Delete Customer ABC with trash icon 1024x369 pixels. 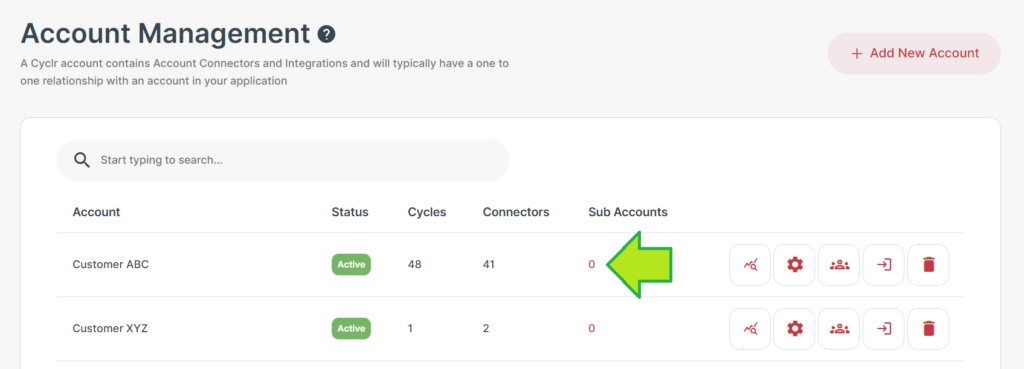[928, 265]
